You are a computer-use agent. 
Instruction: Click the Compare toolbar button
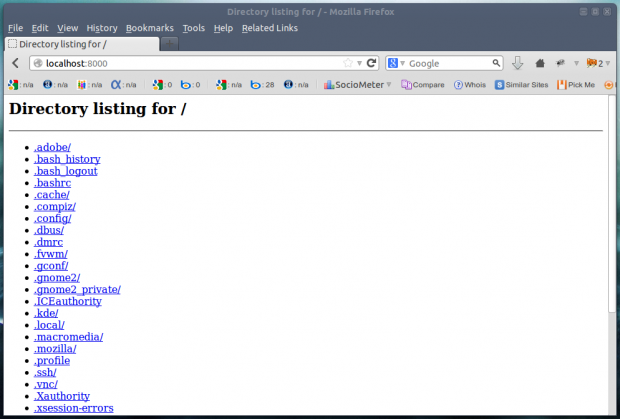click(423, 85)
